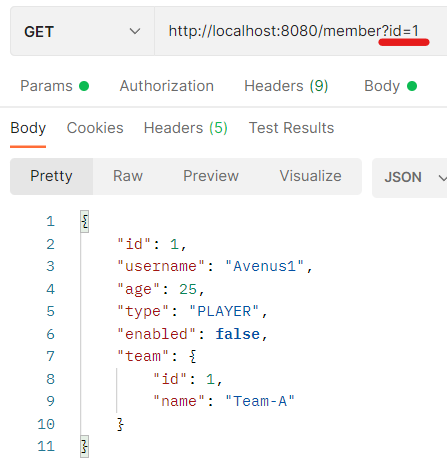Open the request Headers (9) tab

point(286,86)
